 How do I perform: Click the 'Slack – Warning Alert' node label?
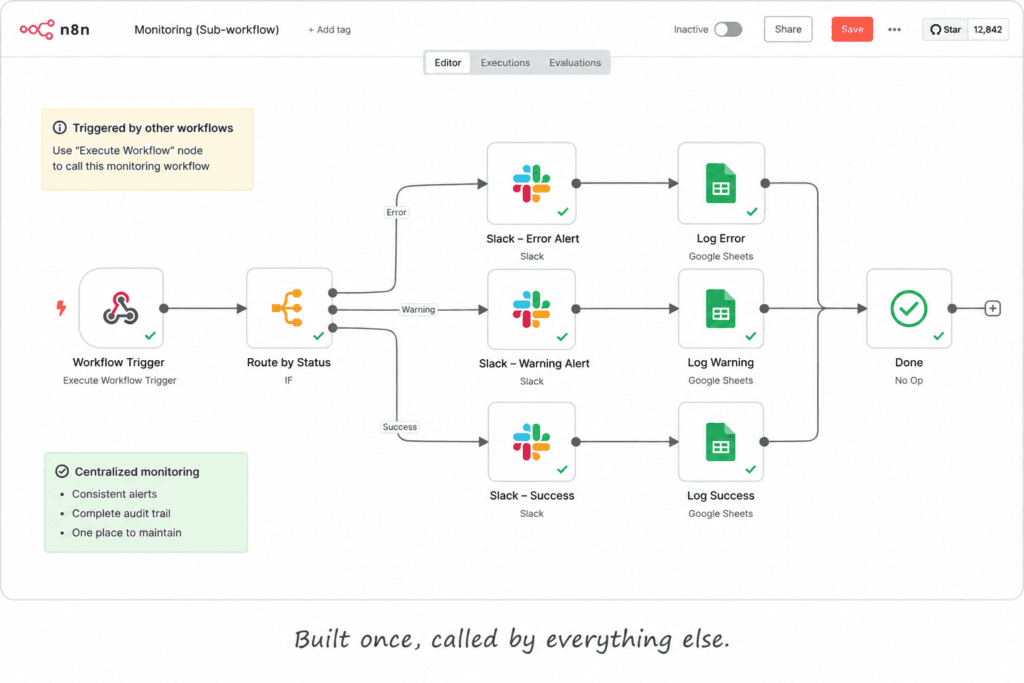point(534,364)
